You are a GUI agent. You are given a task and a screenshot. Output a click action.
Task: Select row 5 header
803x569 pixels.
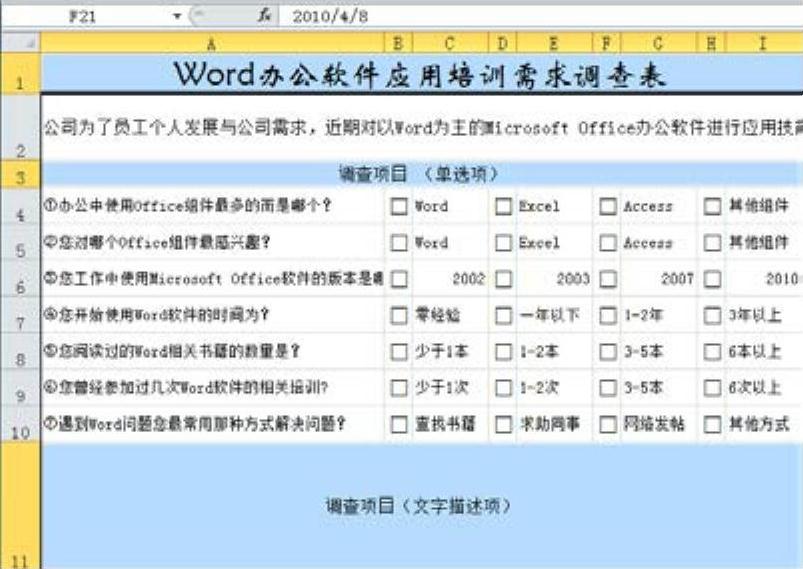[20, 243]
